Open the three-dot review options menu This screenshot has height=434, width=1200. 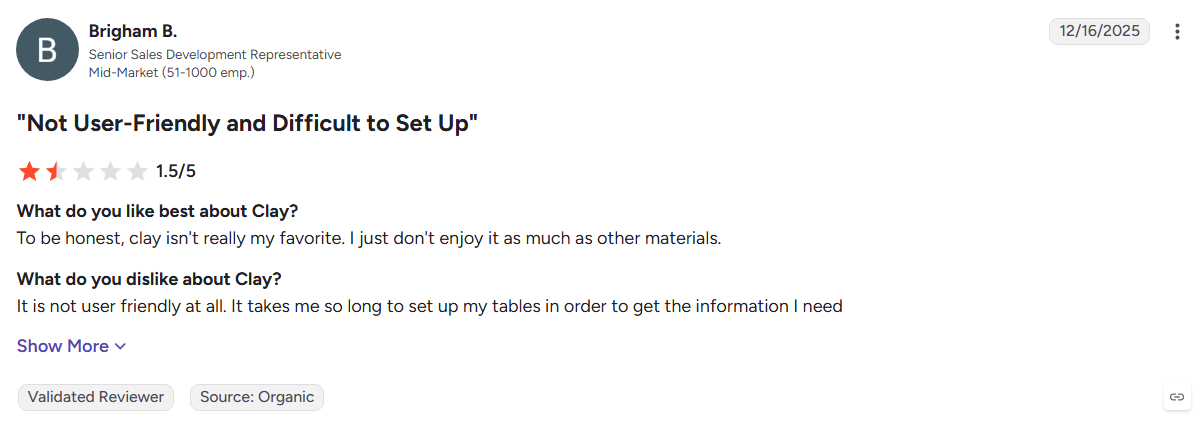tap(1177, 31)
